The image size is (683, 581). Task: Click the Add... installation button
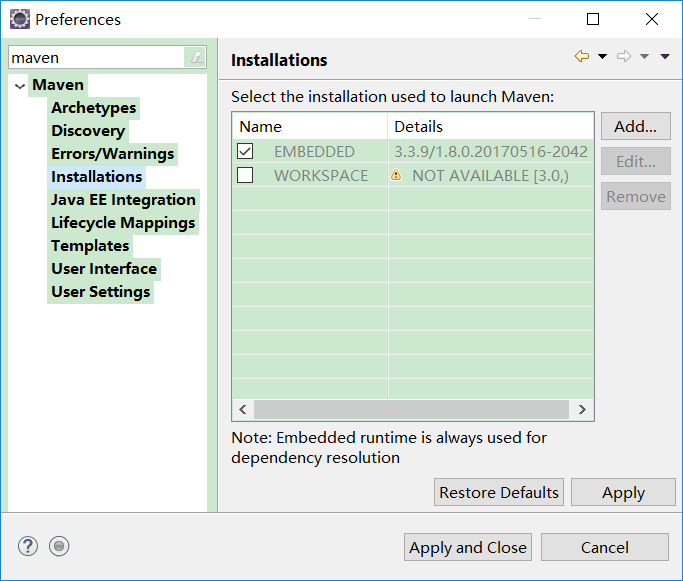pos(635,127)
